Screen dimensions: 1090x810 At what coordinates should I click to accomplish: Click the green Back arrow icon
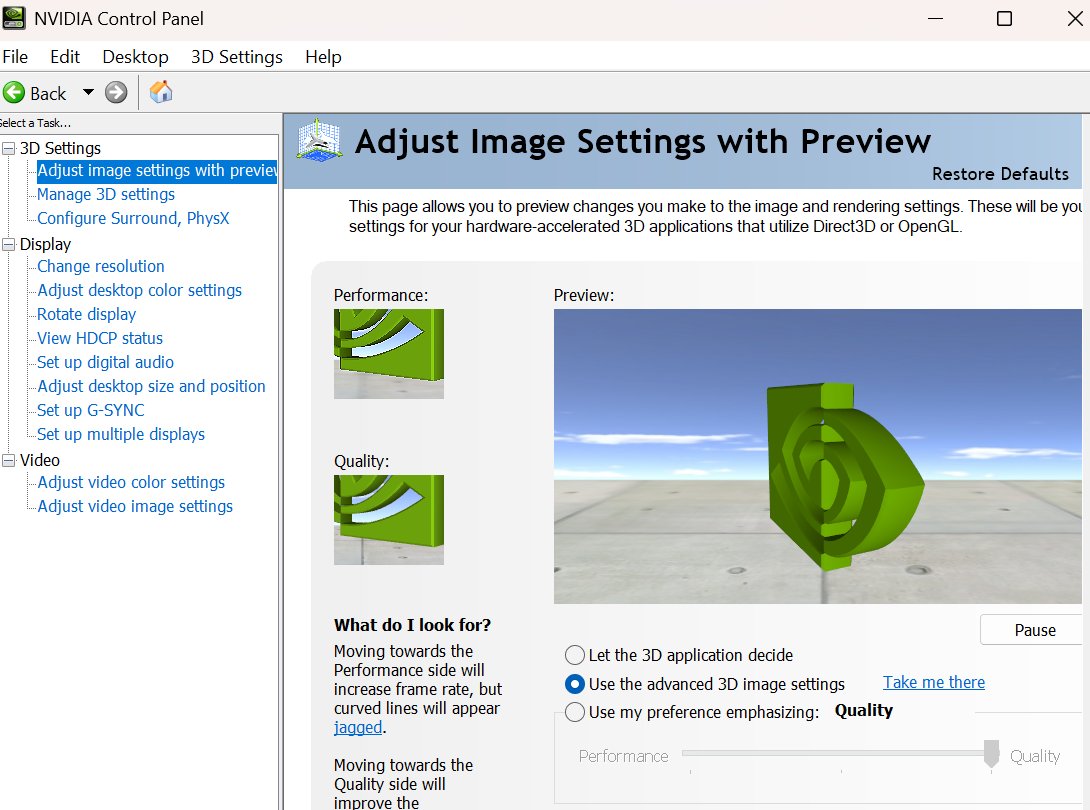[x=14, y=92]
